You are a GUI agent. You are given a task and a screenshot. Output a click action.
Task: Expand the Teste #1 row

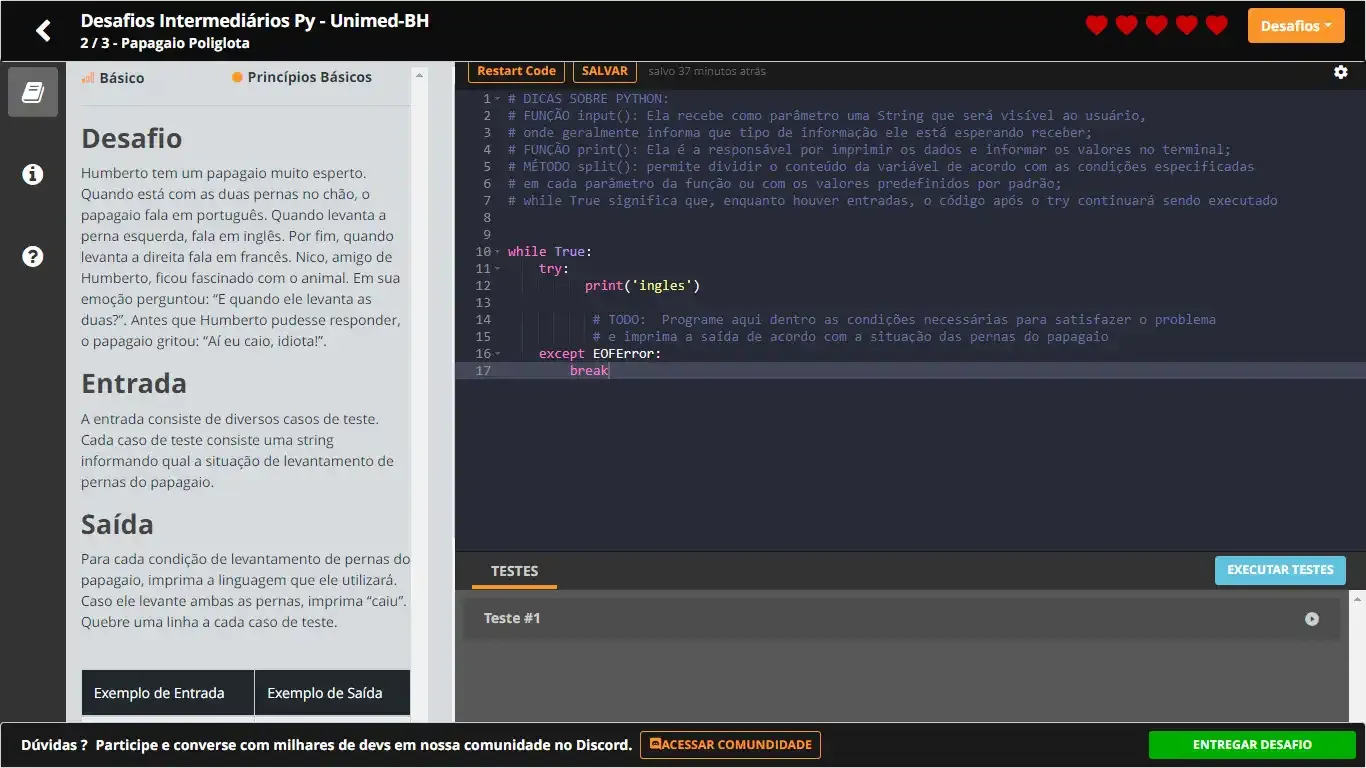902,619
